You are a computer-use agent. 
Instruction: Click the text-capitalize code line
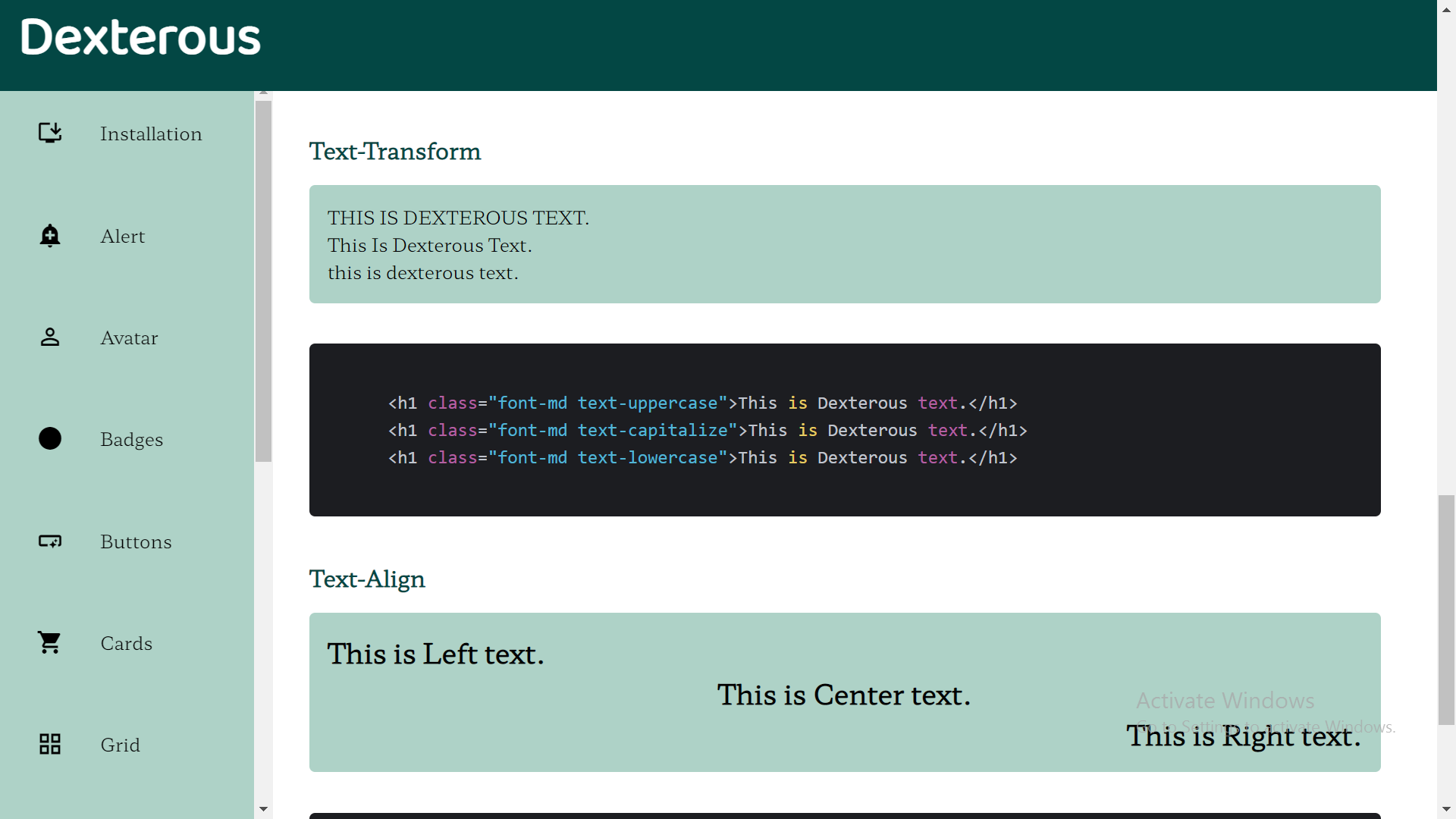click(x=708, y=431)
